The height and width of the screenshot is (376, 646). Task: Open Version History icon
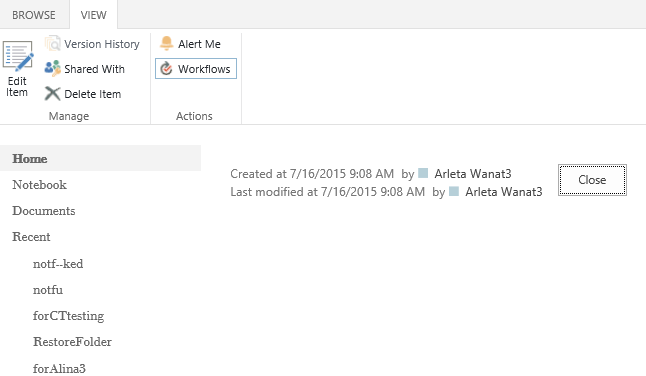(x=52, y=44)
